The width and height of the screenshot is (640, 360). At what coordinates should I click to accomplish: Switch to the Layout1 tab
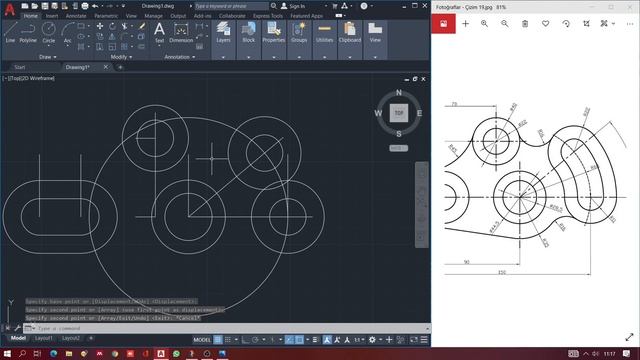(x=43, y=338)
